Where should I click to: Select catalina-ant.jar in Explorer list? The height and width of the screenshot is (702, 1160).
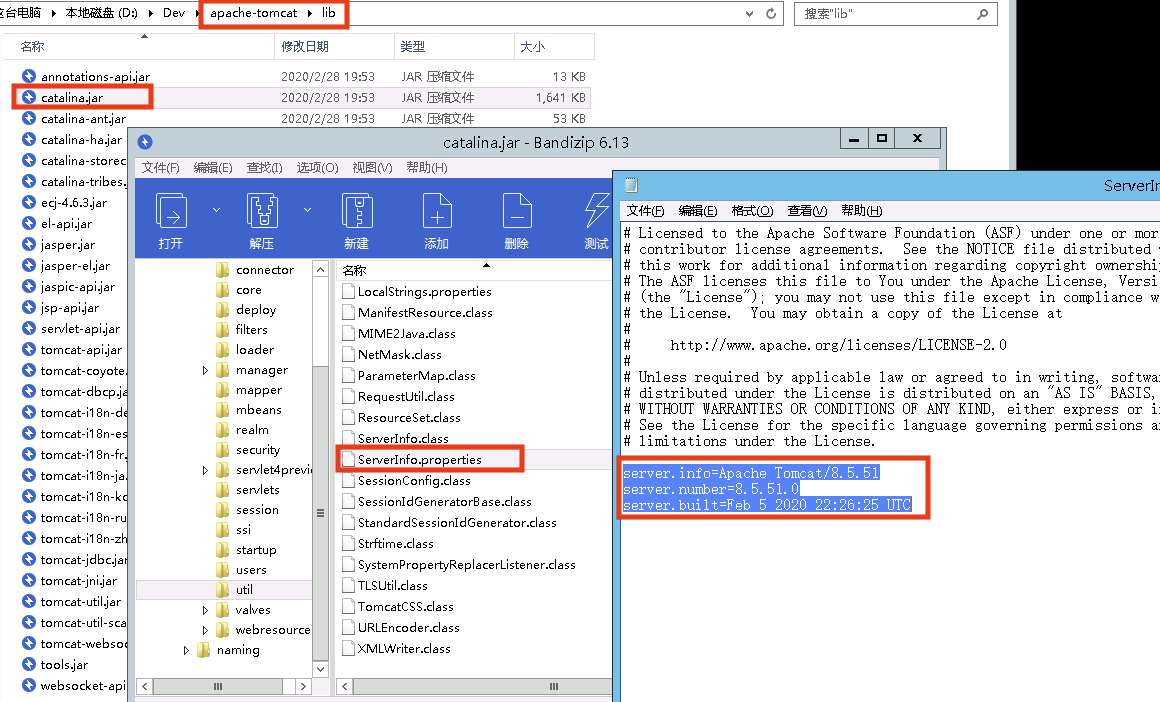(83, 118)
